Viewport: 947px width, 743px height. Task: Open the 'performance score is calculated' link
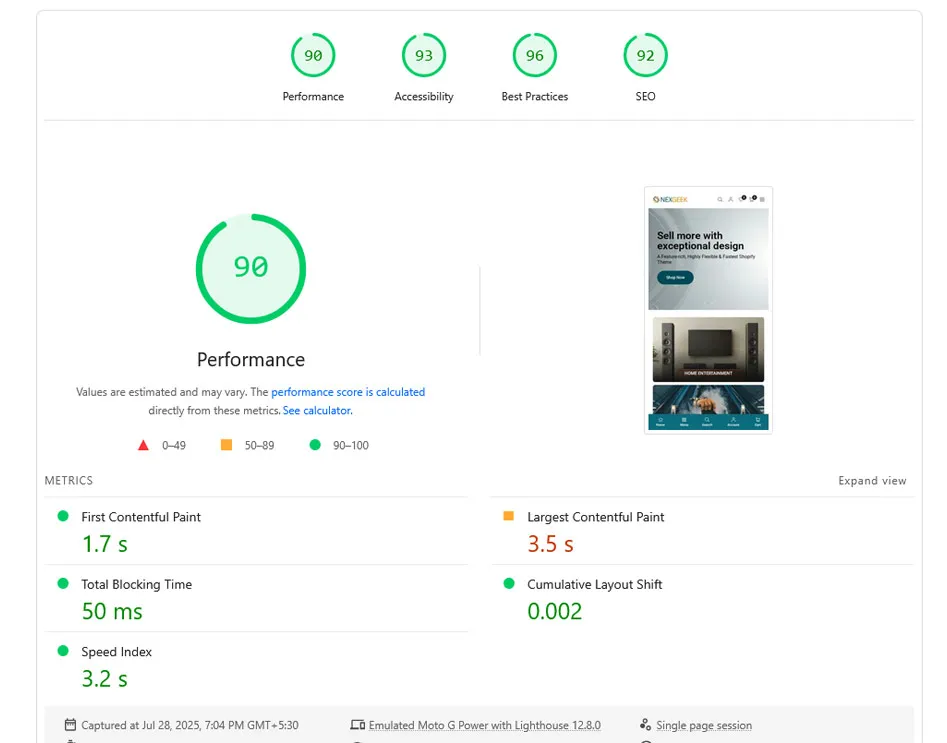pos(348,392)
